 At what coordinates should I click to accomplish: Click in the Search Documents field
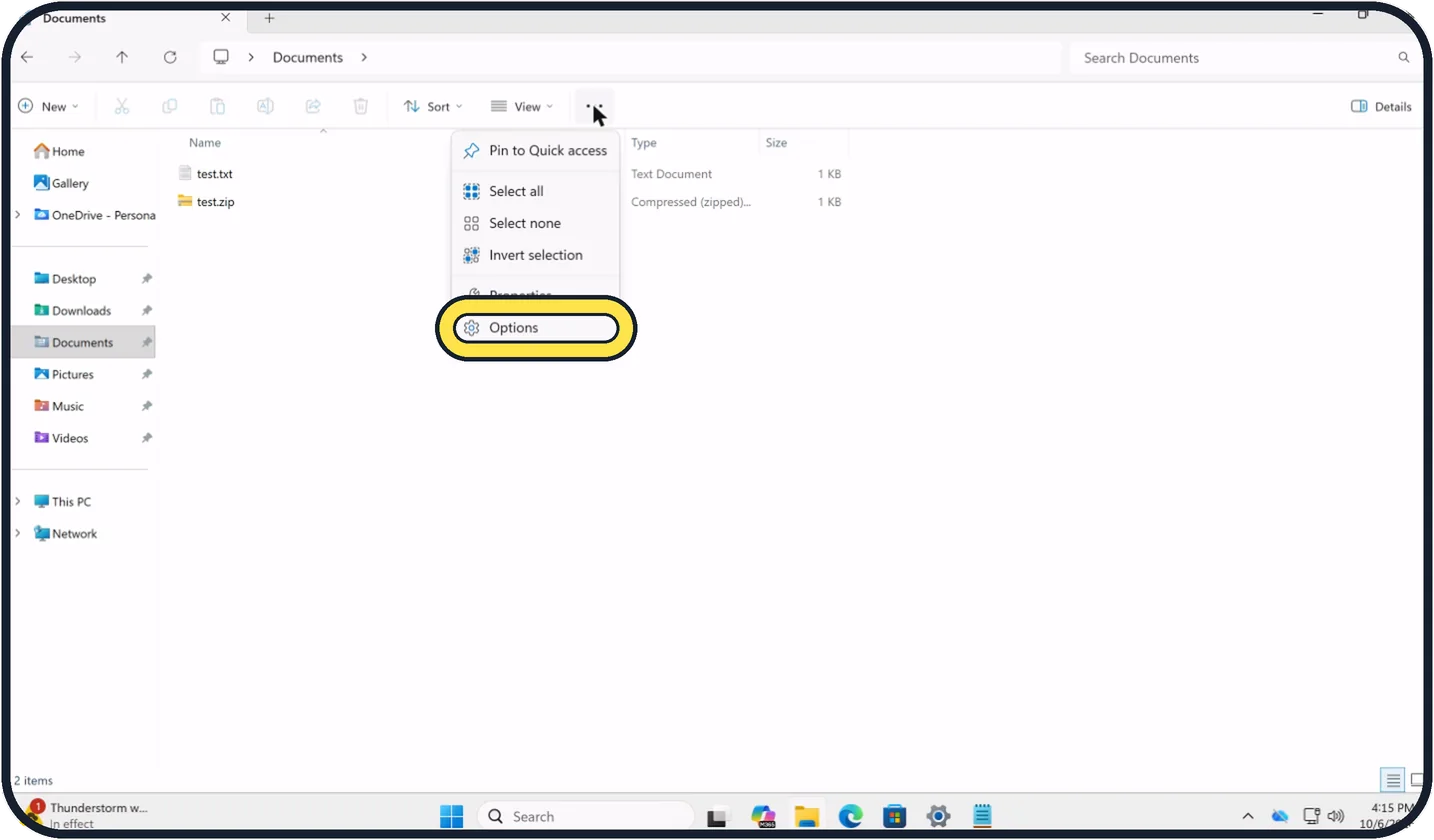(1245, 58)
